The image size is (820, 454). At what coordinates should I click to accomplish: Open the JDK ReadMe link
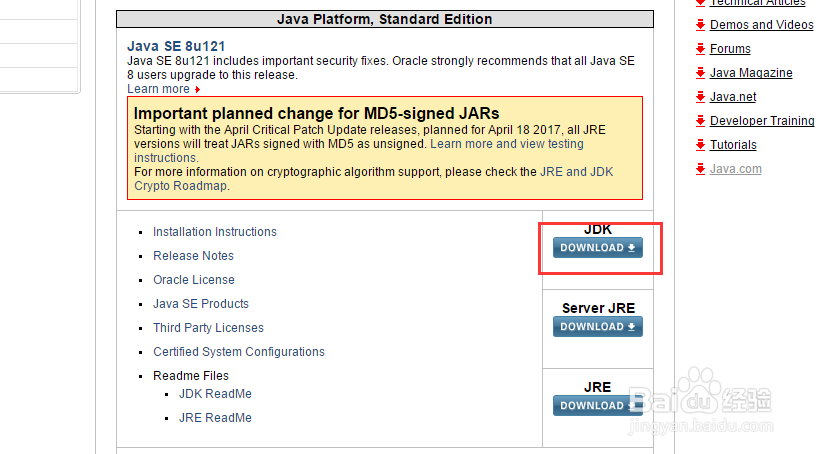215,394
